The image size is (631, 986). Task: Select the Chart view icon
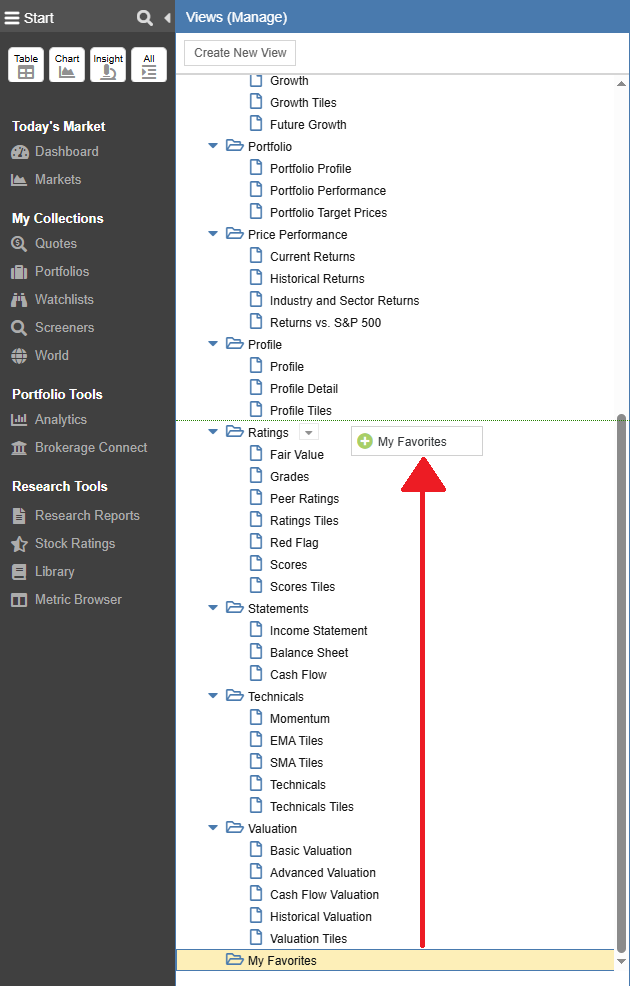tap(67, 65)
